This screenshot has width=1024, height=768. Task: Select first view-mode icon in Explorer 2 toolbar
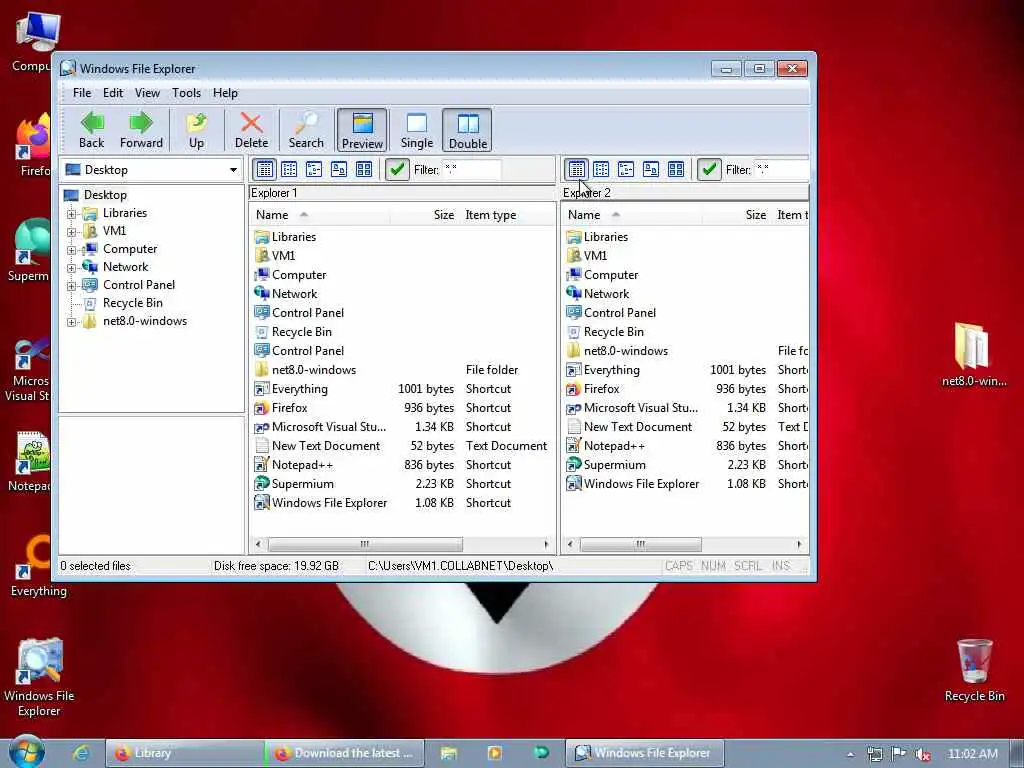(x=577, y=170)
